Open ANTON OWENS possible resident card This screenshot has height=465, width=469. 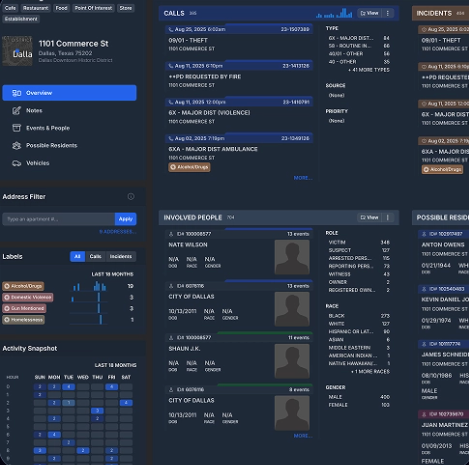443,252
